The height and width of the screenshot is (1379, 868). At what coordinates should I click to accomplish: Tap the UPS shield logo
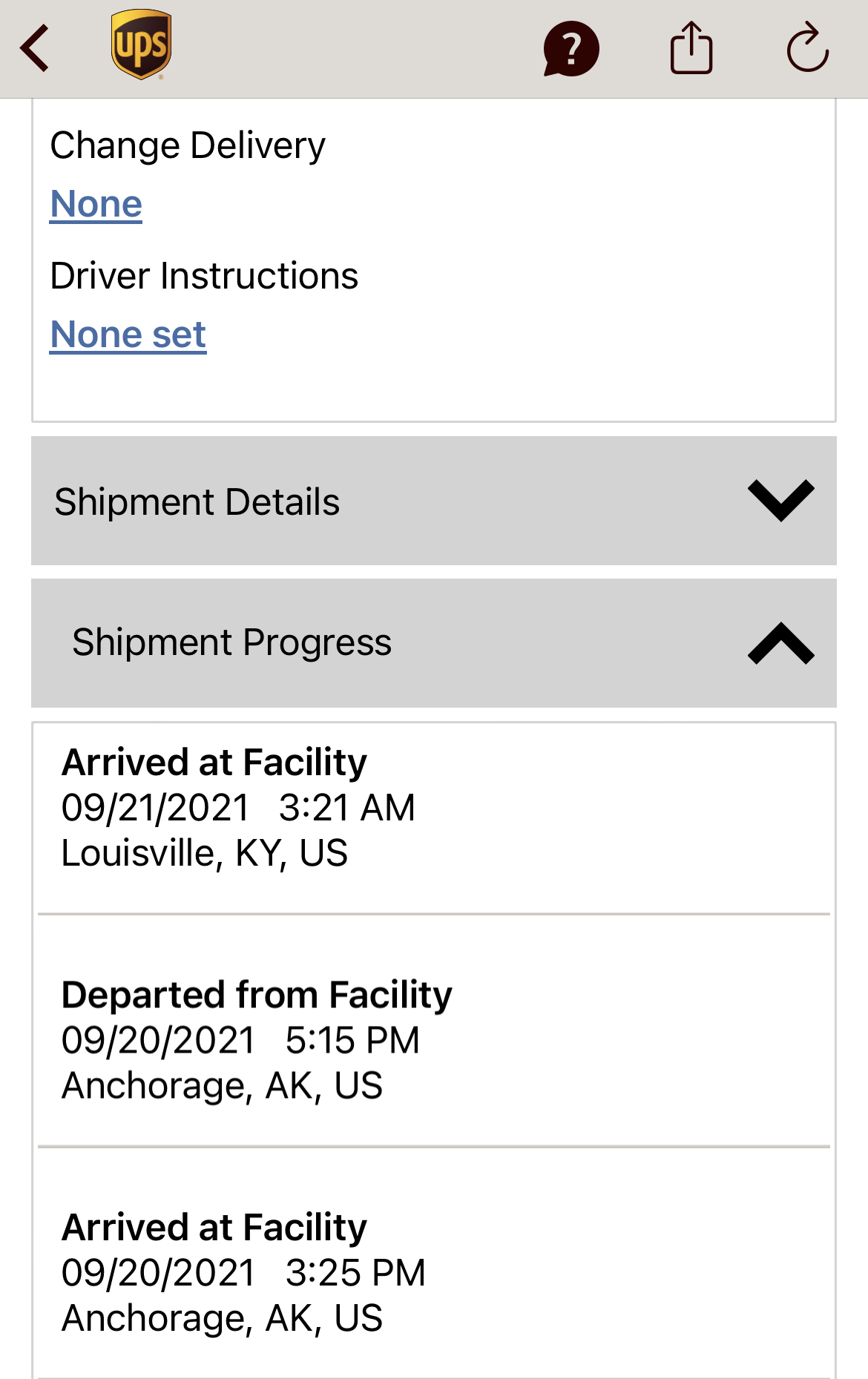point(141,45)
